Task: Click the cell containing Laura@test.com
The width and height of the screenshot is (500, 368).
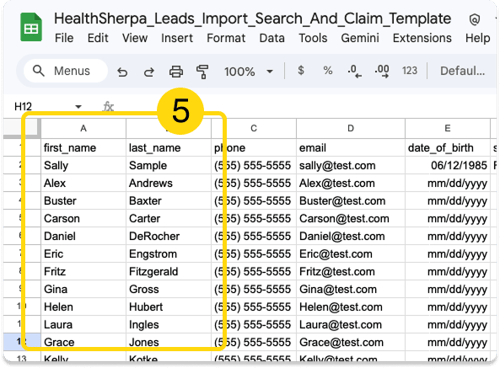Action: [x=351, y=324]
